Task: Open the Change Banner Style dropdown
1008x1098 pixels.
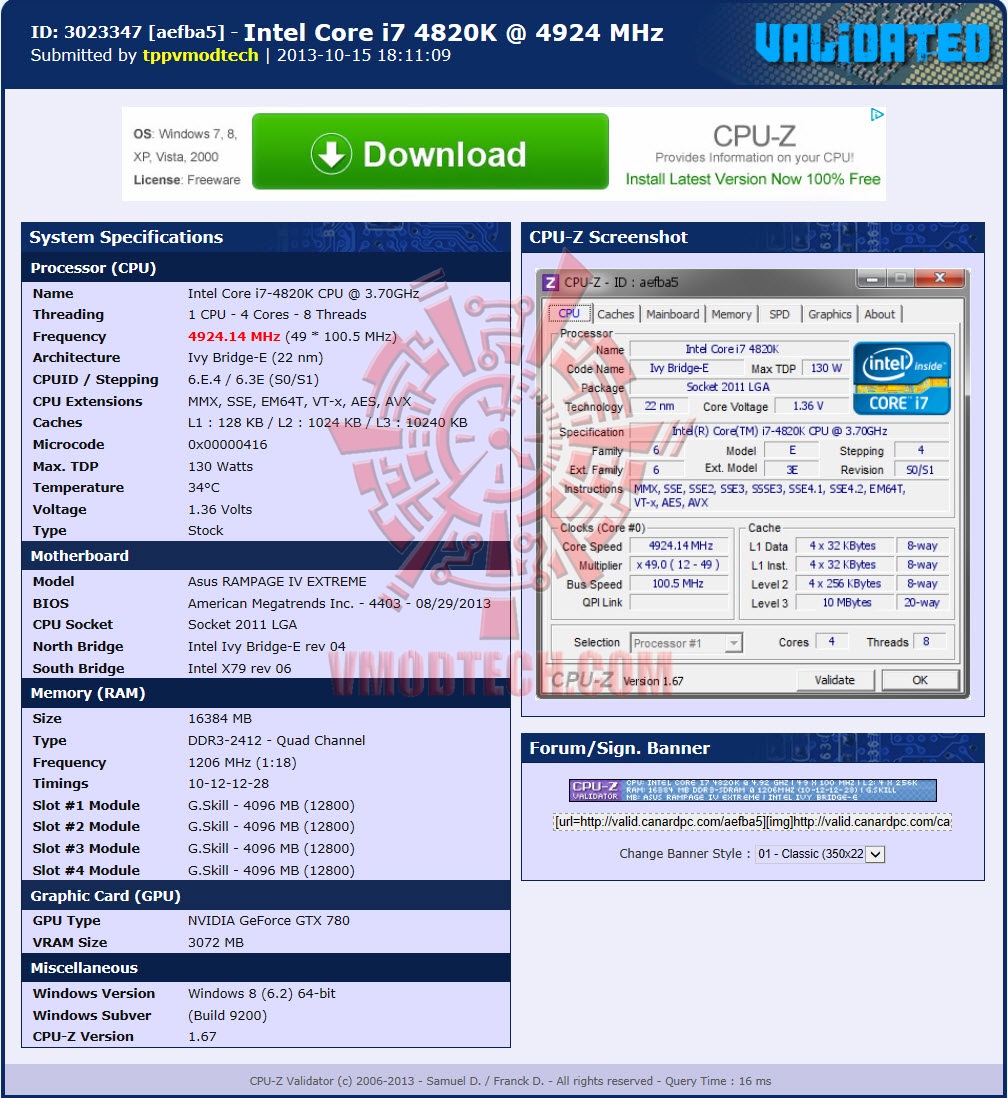Action: [x=820, y=854]
